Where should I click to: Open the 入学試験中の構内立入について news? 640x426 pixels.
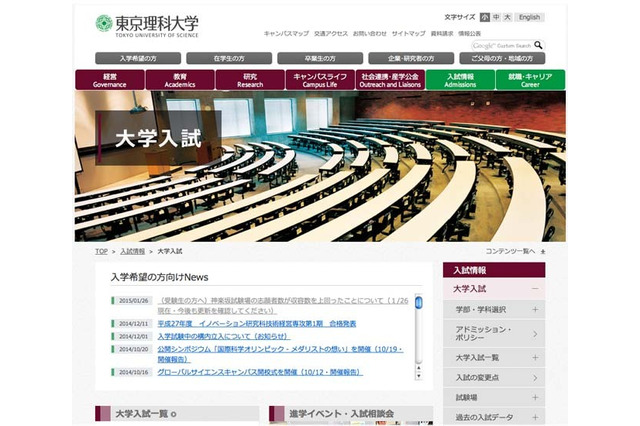[x=224, y=336]
